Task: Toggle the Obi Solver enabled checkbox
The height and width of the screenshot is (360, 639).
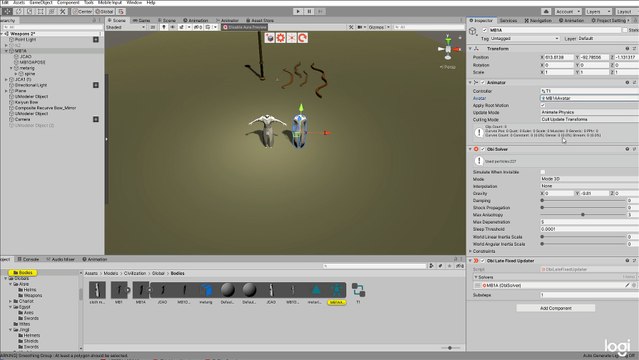Action: [483, 149]
